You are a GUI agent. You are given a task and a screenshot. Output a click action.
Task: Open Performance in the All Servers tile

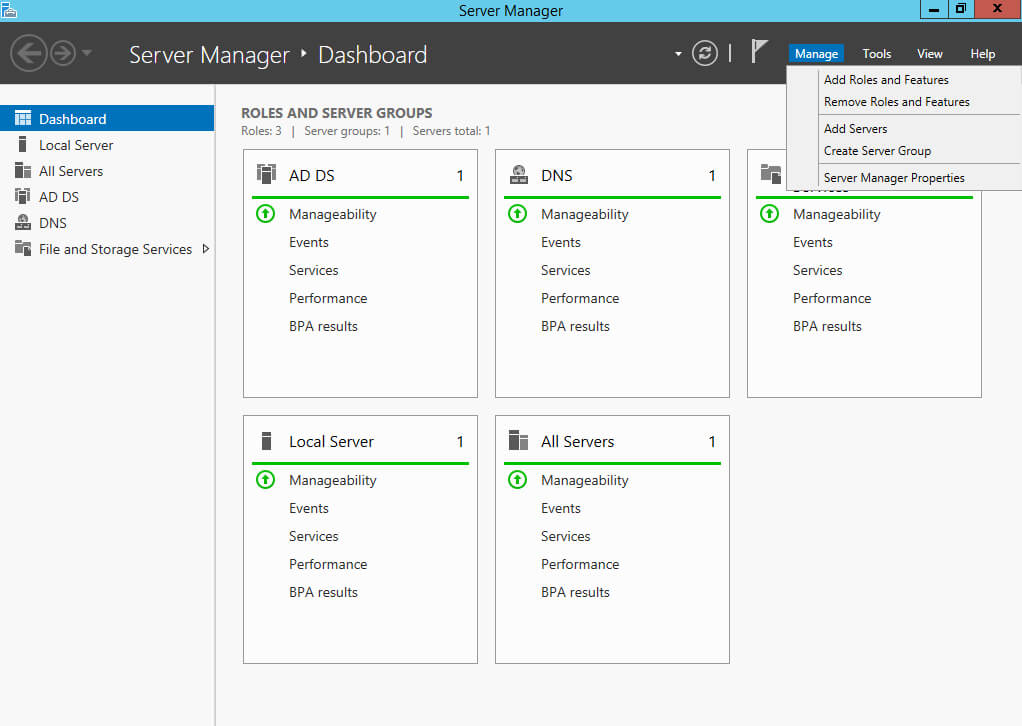pyautogui.click(x=580, y=564)
